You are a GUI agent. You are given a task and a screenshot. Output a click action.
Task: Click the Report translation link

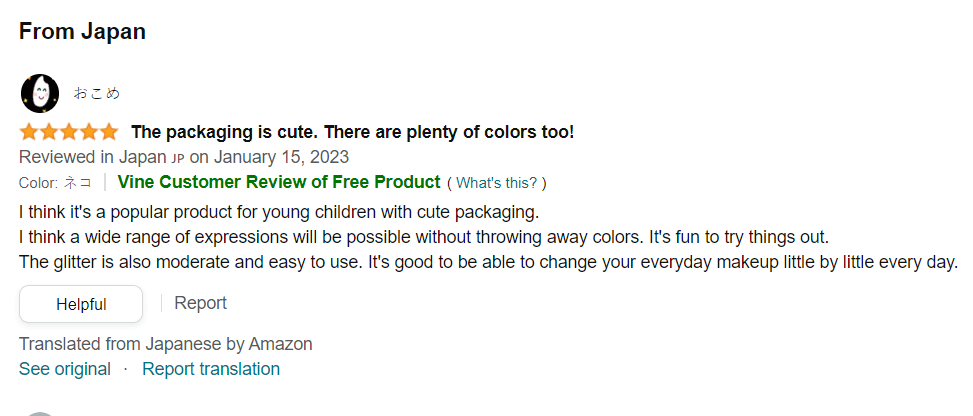(x=211, y=369)
